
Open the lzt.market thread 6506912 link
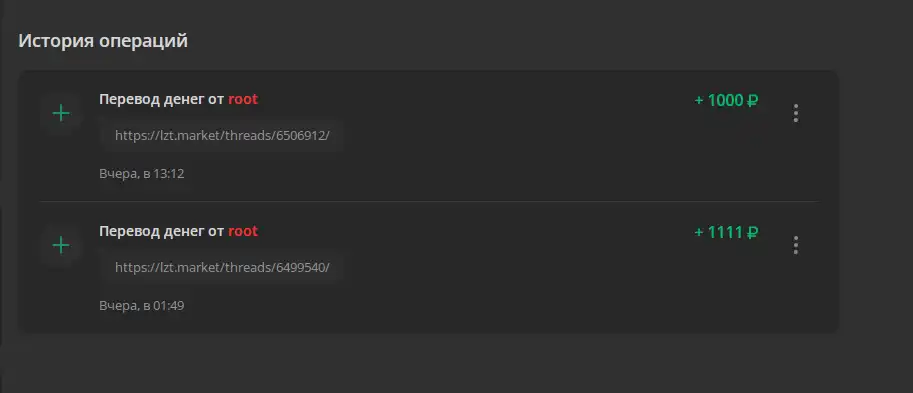point(222,136)
